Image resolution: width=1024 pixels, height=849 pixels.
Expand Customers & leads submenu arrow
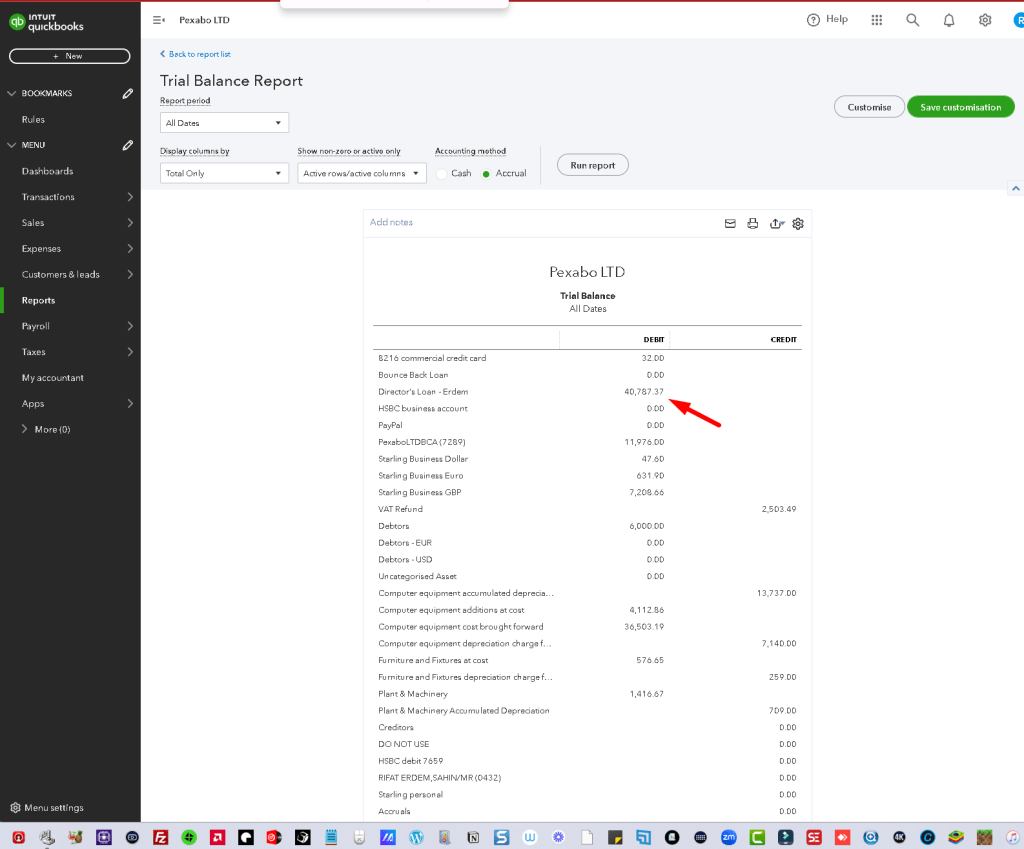click(x=130, y=274)
